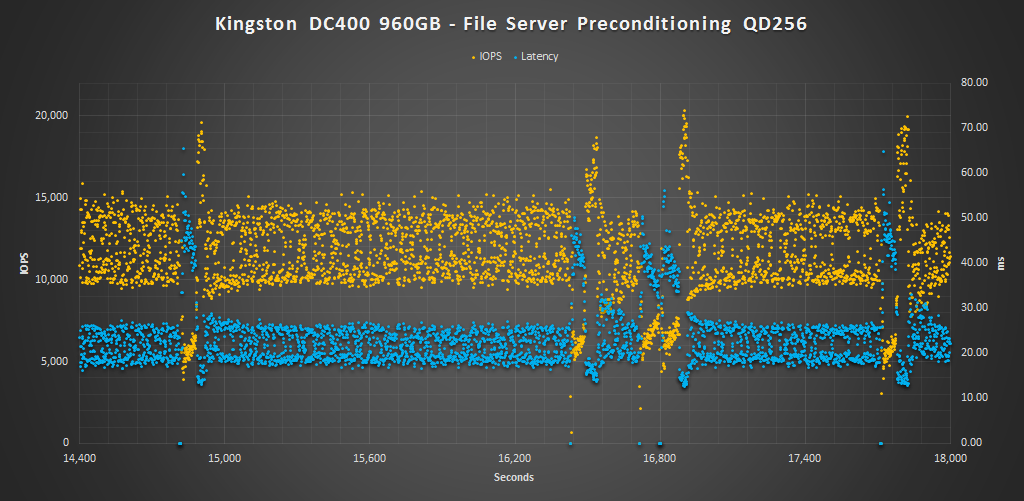This screenshot has height=501, width=1024.
Task: Click the 20,000 tick on IOPS axis
Action: click(x=51, y=115)
